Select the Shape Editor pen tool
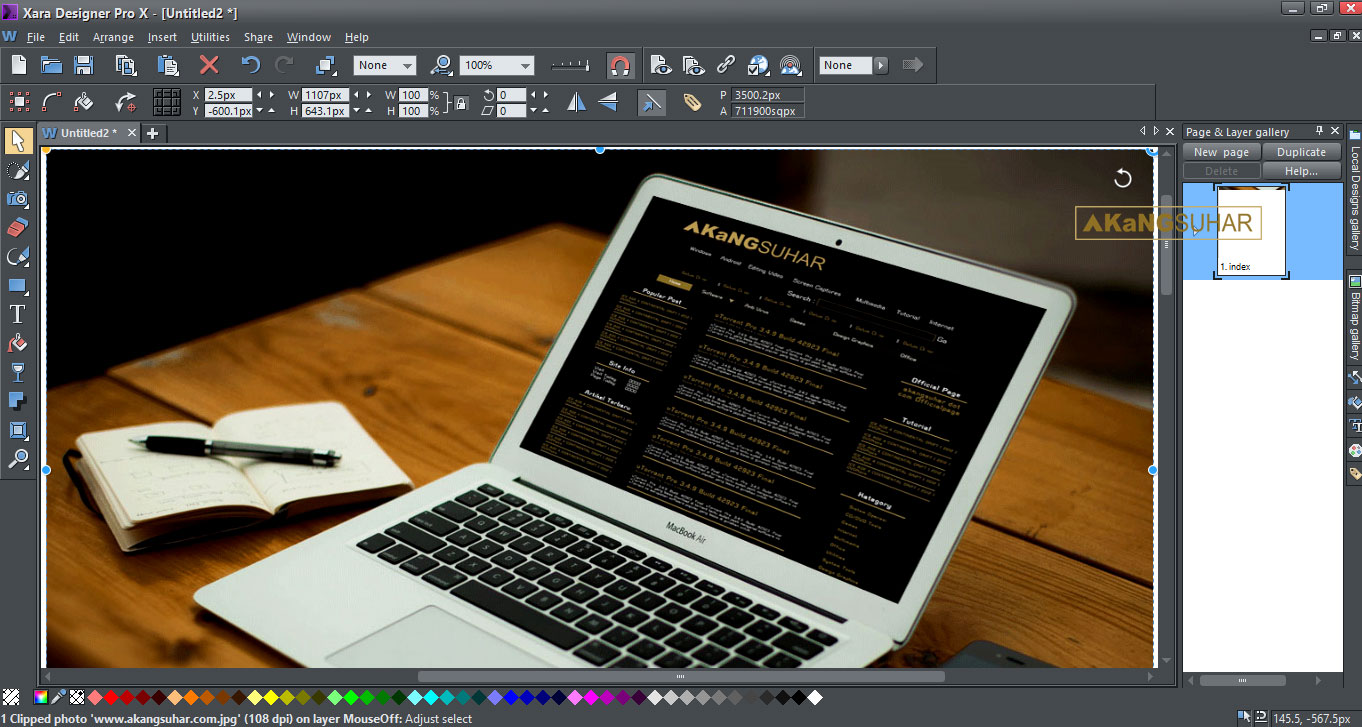 tap(18, 257)
